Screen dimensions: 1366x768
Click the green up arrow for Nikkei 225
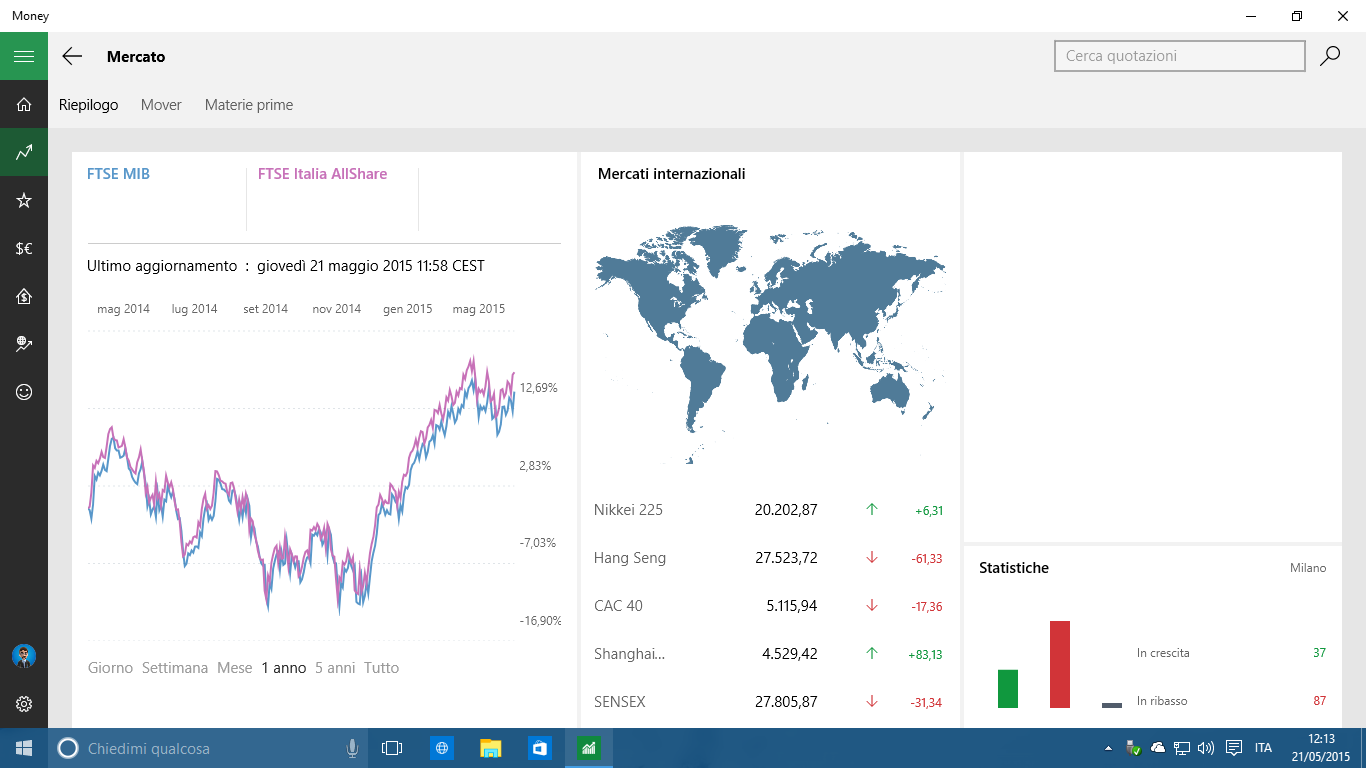coord(872,510)
